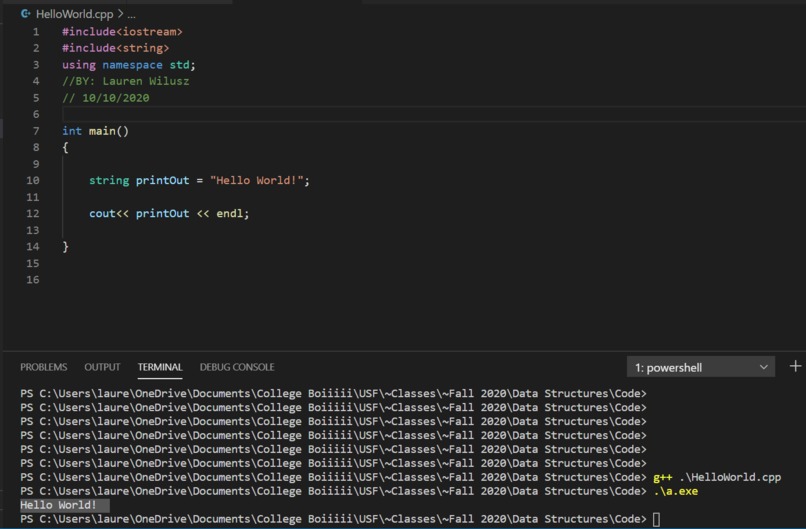Click the 'g++ .\HelloWorld.cpp' terminal command
The height and width of the screenshot is (529, 806).
click(717, 477)
